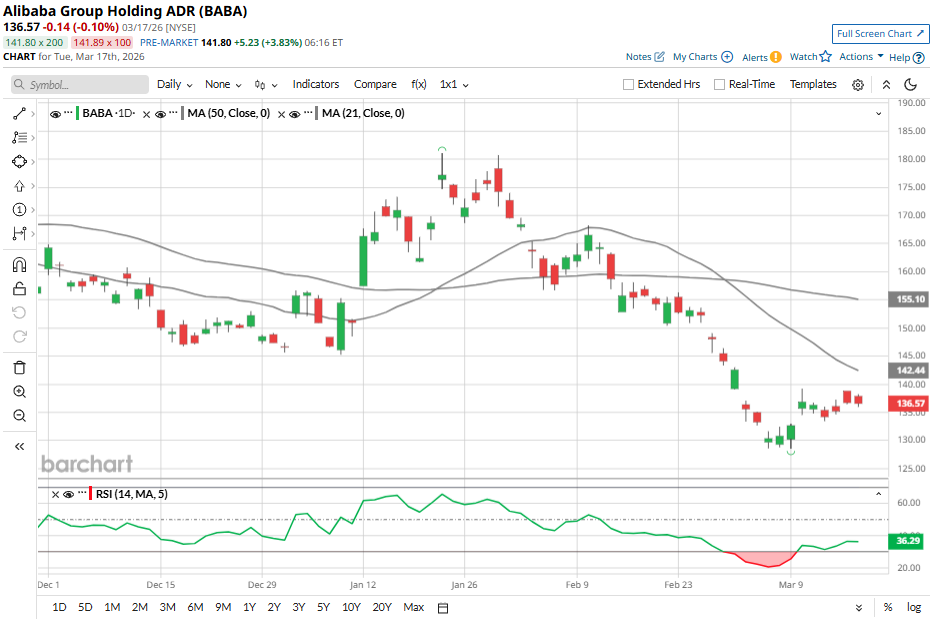Click the red RSI color bar

tap(90, 494)
